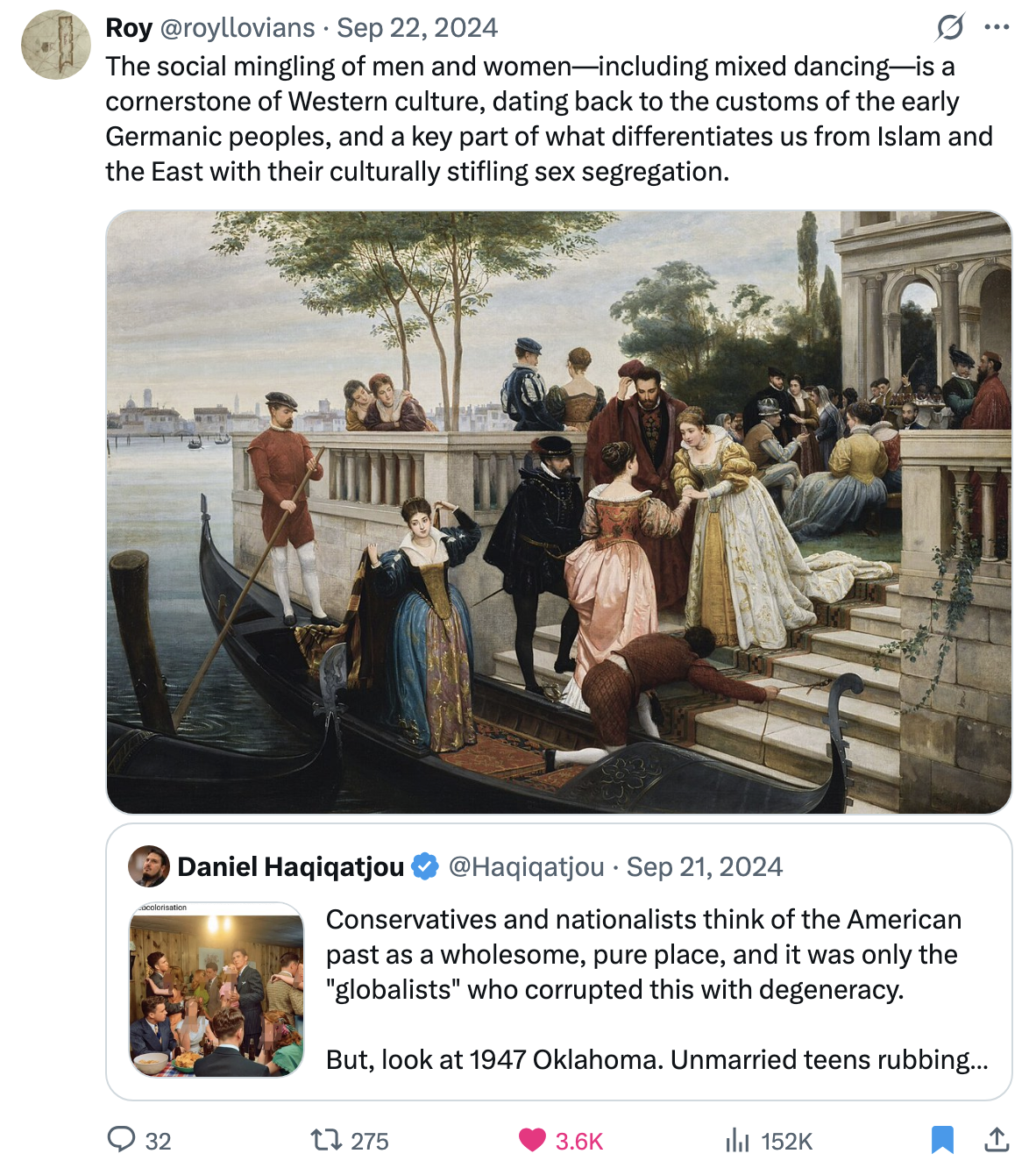This screenshot has height=1175, width=1036.
Task: Open the 1947 Oklahoma party photo thumbnail
Action: click(216, 989)
